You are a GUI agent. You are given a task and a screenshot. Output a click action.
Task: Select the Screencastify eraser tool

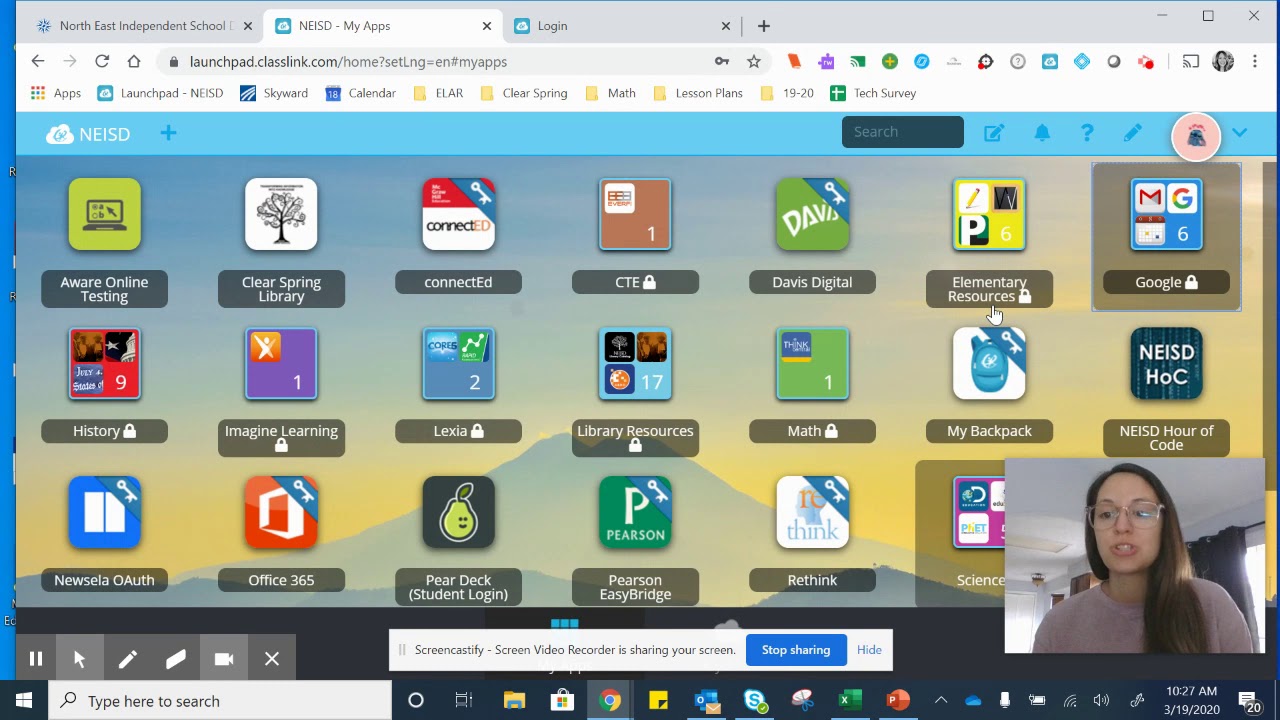coord(175,659)
